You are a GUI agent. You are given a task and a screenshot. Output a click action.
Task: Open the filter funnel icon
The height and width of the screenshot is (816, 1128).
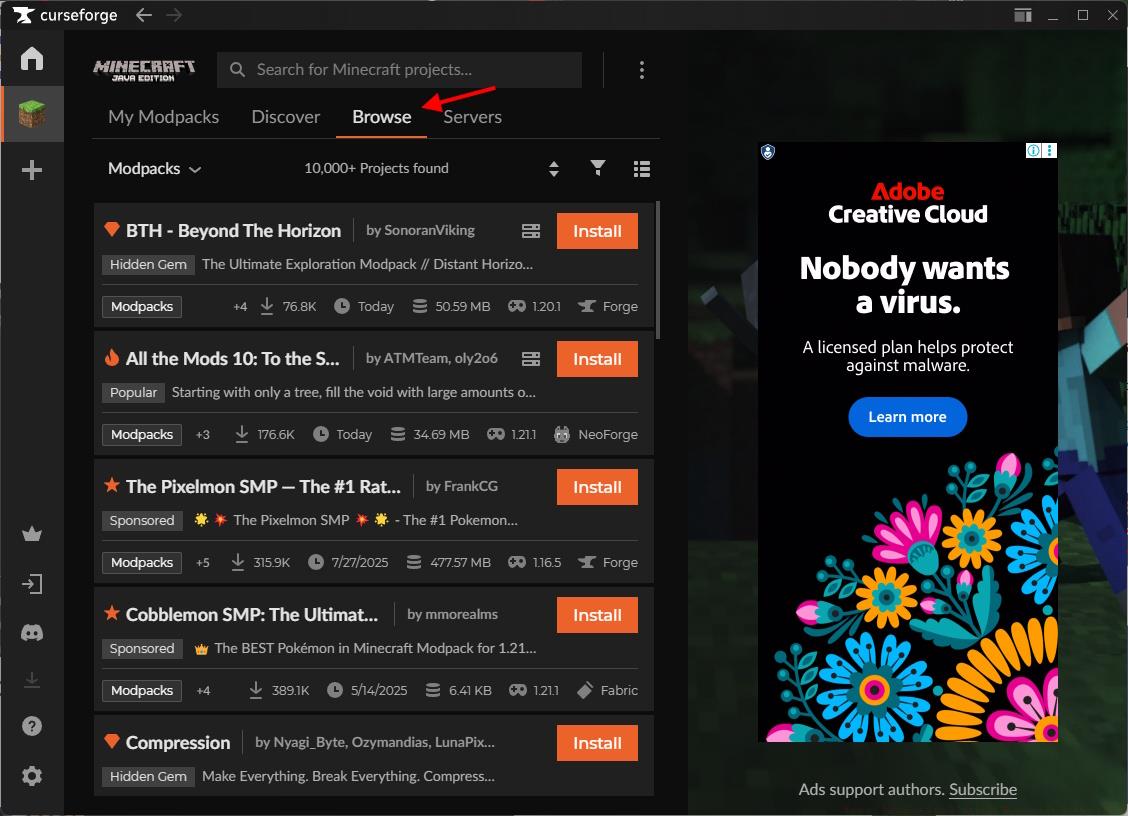click(x=598, y=168)
